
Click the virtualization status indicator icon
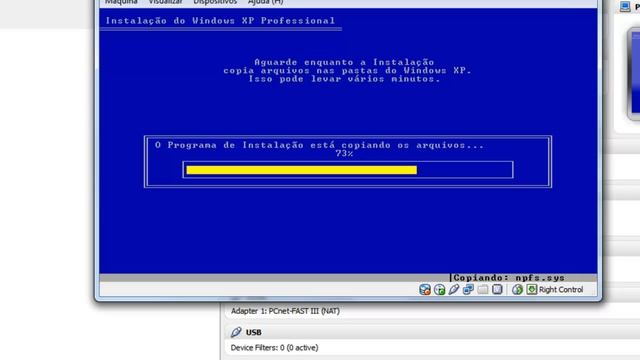click(x=497, y=289)
